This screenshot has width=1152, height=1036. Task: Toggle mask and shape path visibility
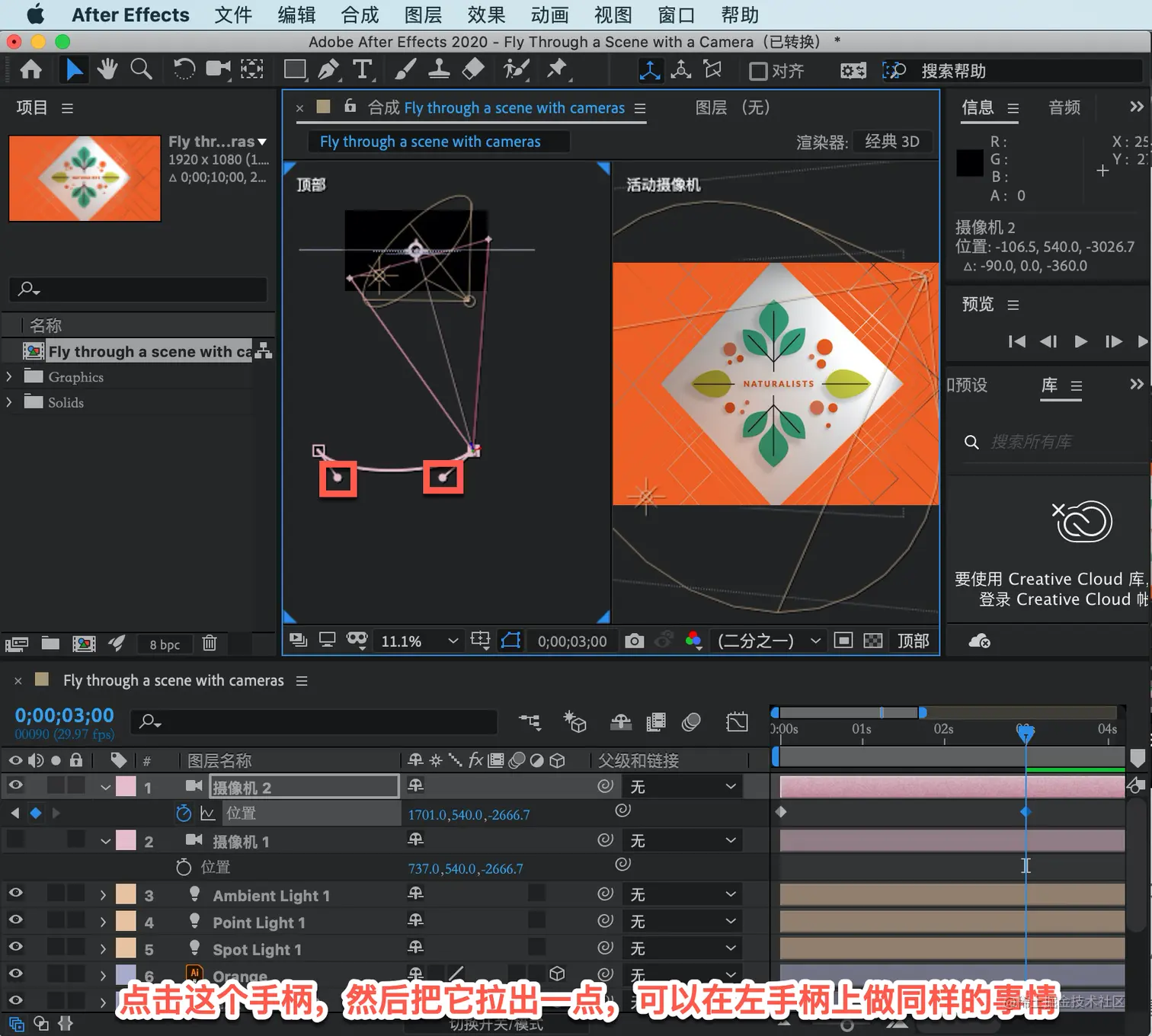click(510, 641)
